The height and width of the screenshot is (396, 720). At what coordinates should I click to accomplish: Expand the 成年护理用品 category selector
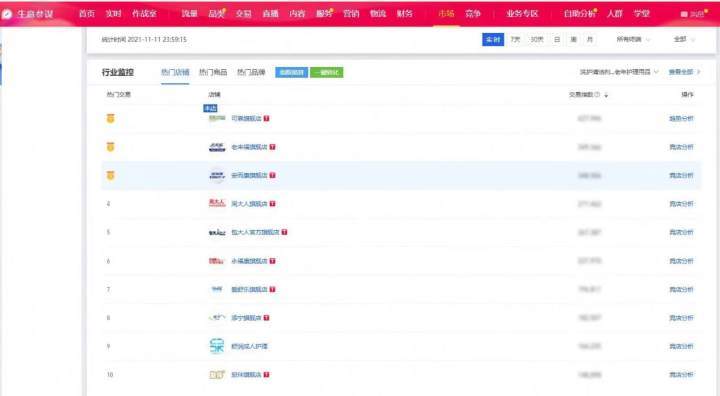click(619, 72)
